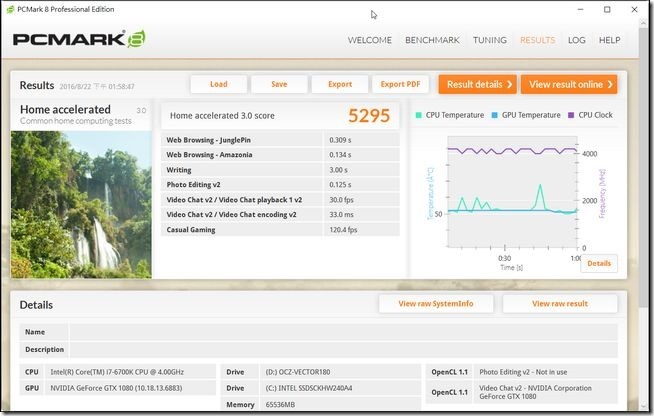This screenshot has height=416, width=654.
Task: Click the PCMark title bar app icon
Action: (x=10, y=9)
